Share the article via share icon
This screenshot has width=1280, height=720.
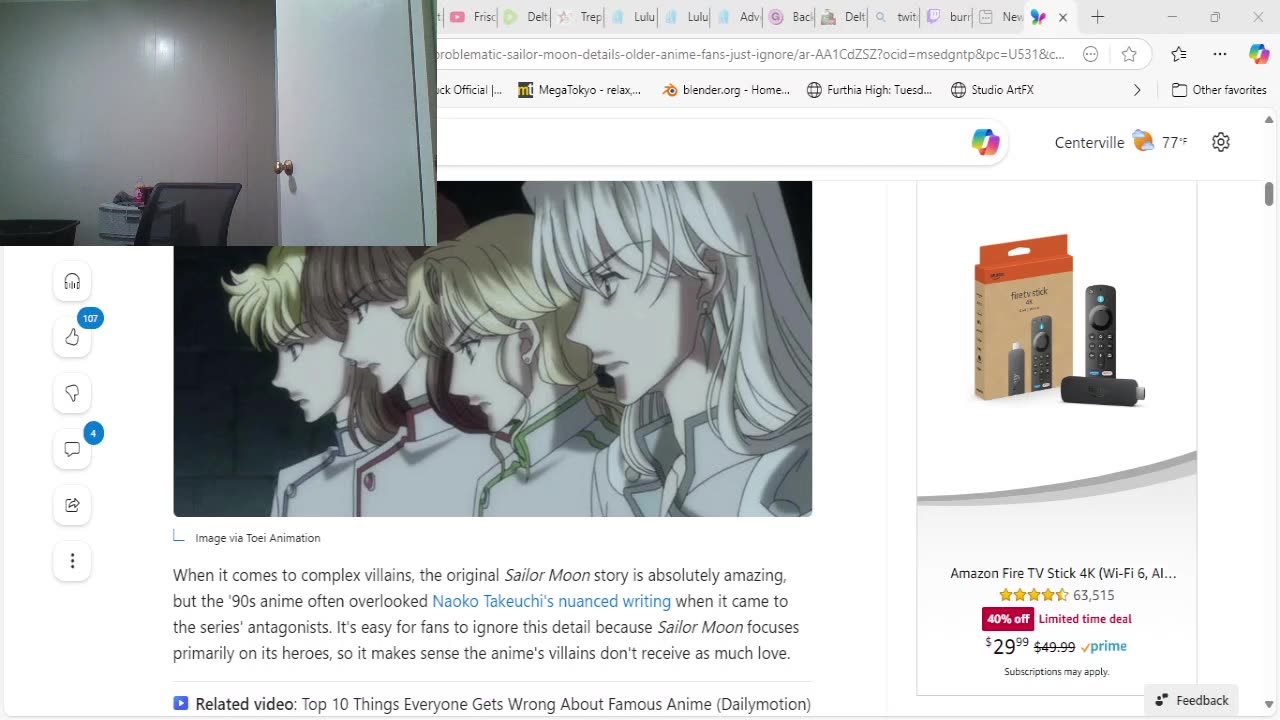72,505
